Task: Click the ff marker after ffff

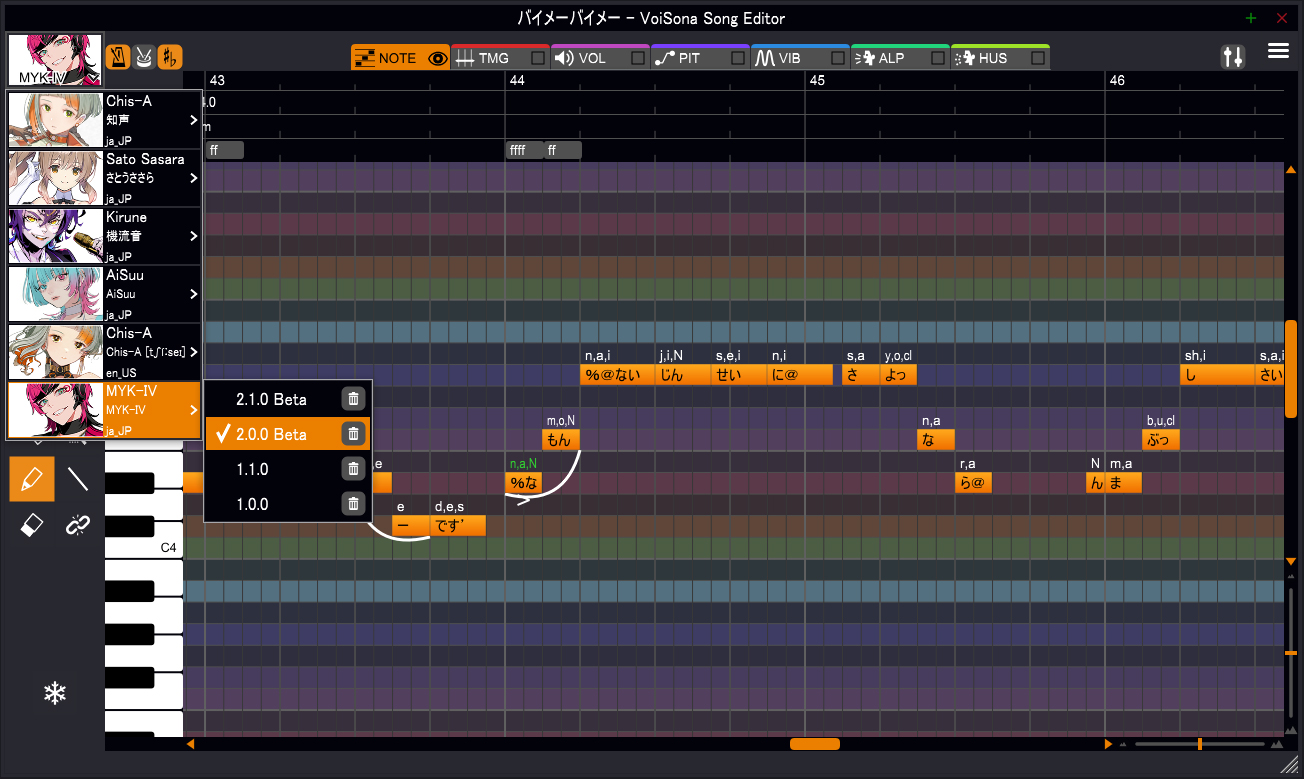Action: pyautogui.click(x=562, y=150)
